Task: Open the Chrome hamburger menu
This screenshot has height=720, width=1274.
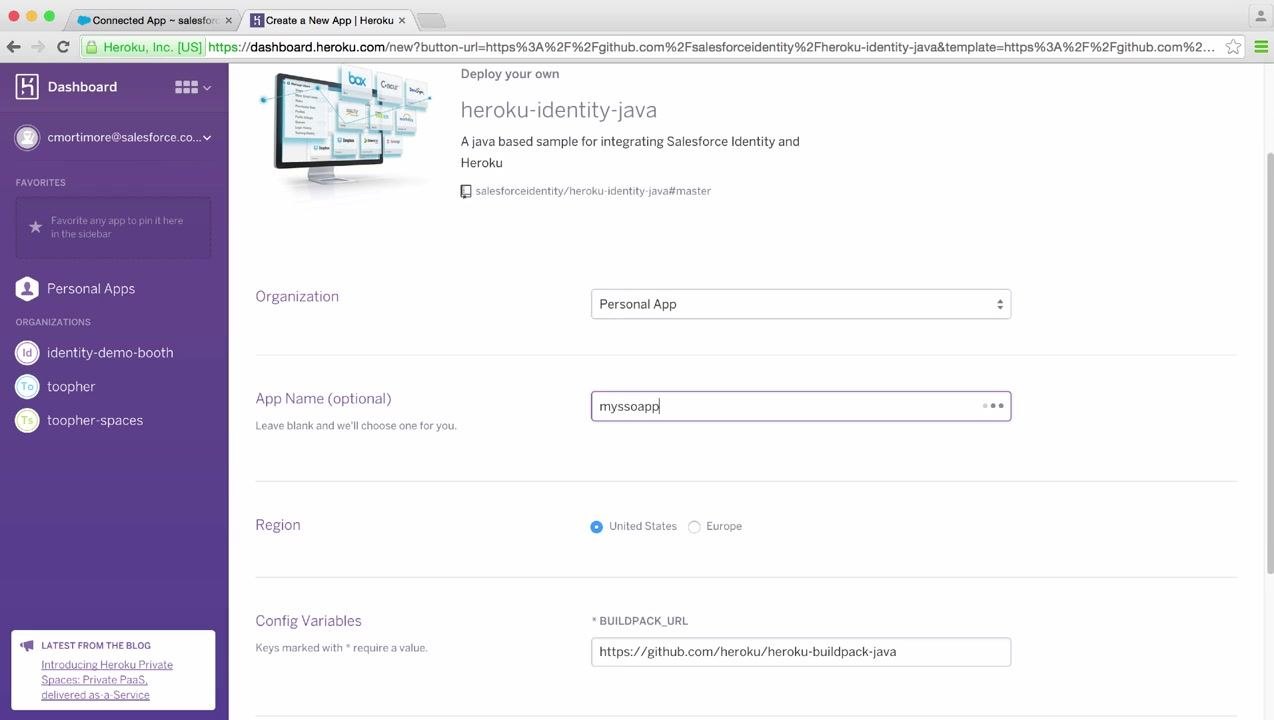Action: point(1261,47)
